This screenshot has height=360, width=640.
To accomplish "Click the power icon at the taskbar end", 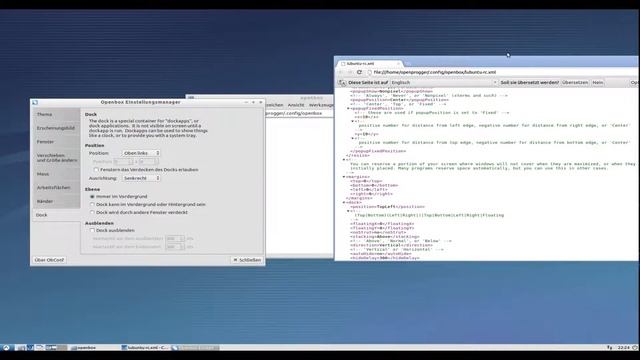I will (635, 347).
